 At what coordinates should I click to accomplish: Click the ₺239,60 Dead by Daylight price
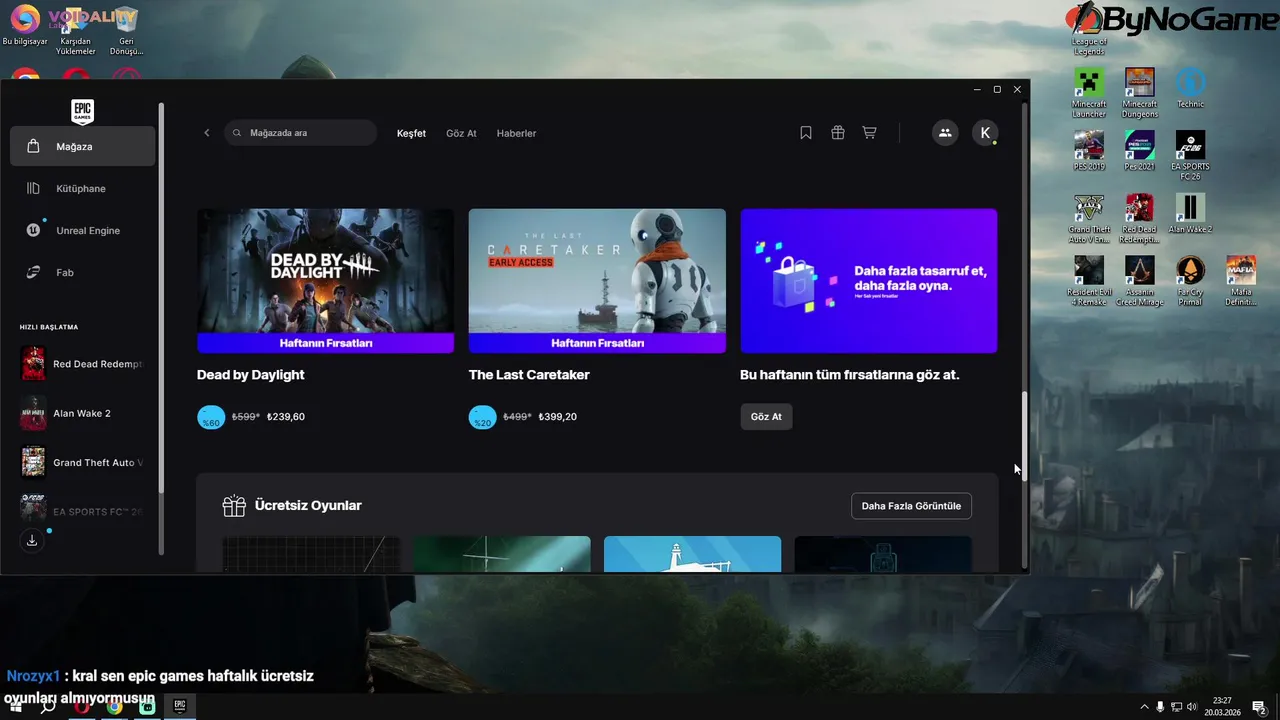tap(286, 417)
